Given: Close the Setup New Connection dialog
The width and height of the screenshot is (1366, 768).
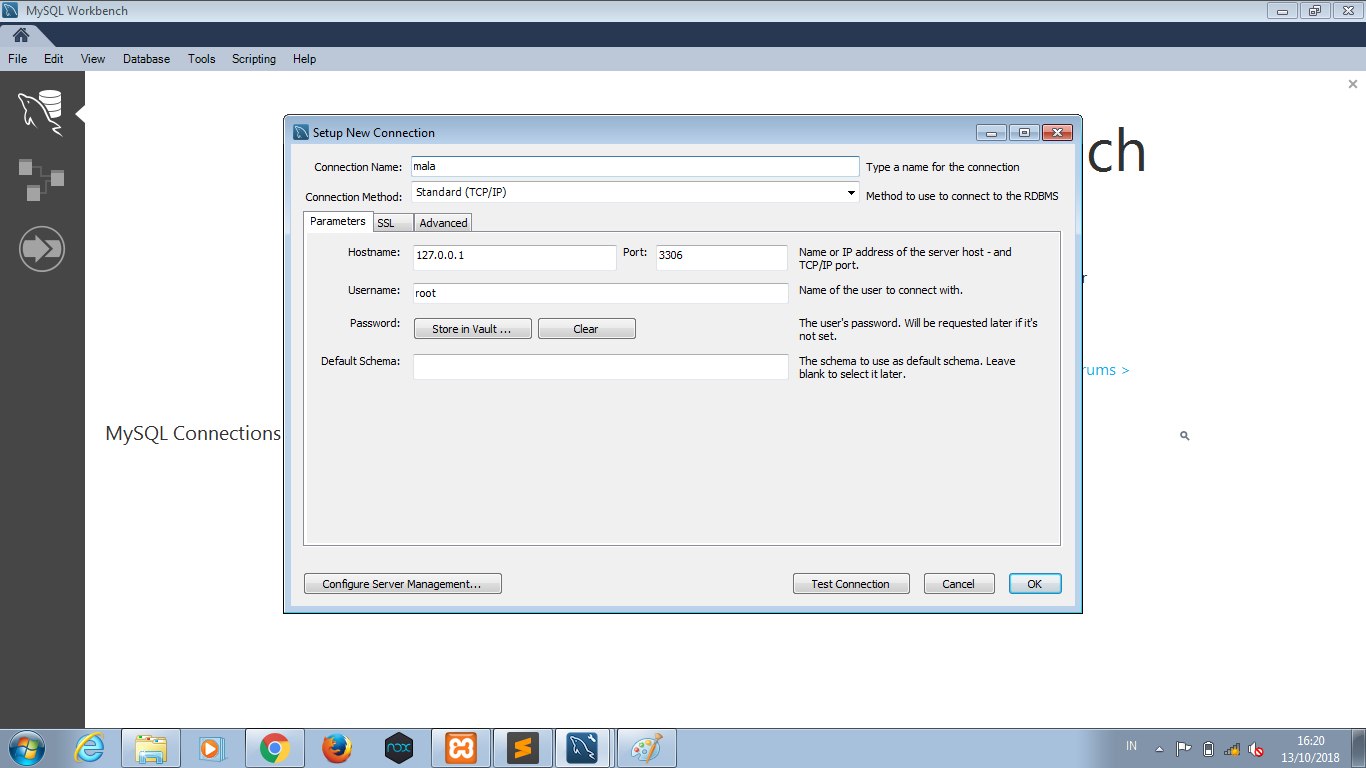Looking at the screenshot, I should 1057,132.
